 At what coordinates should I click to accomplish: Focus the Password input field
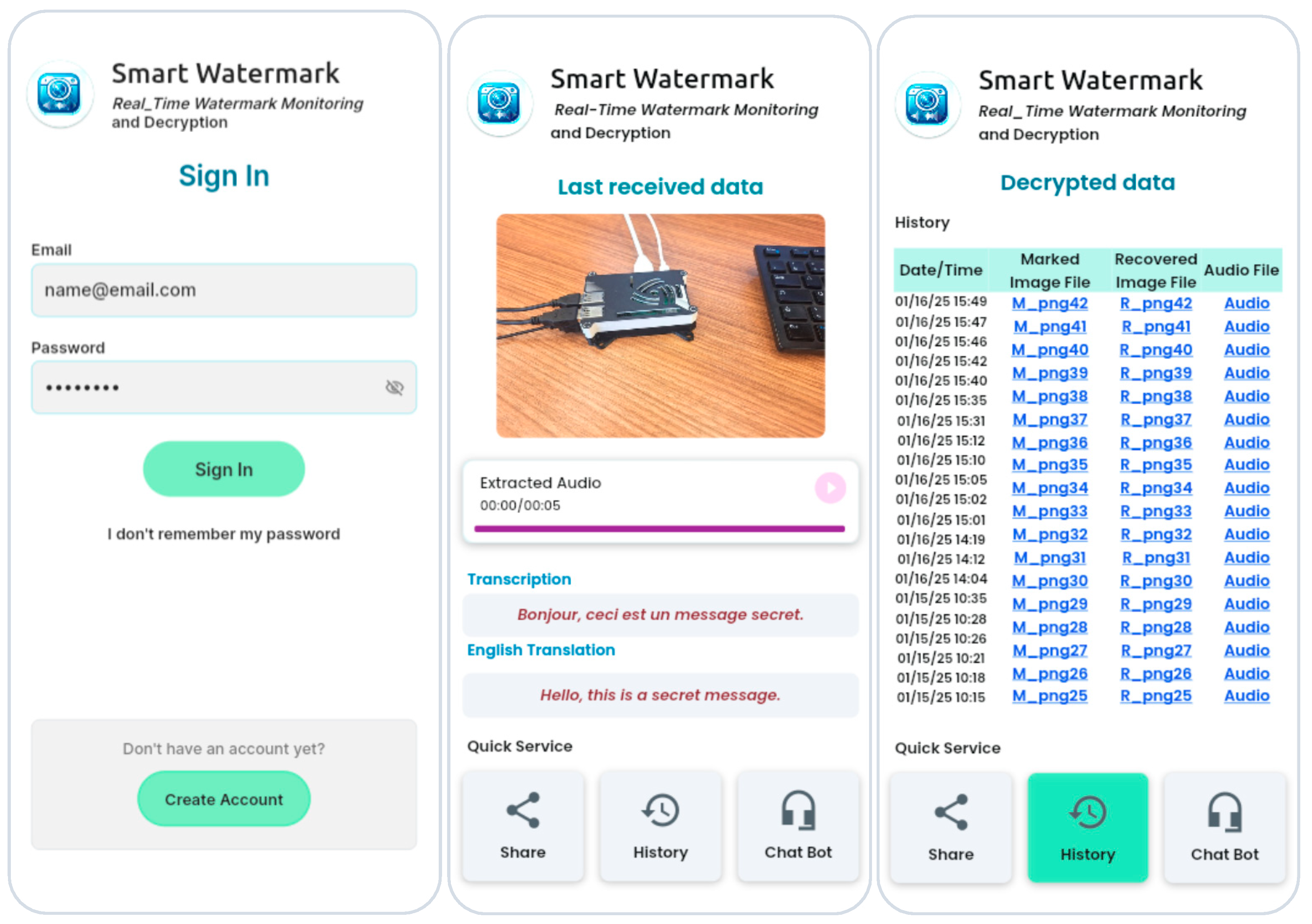[x=224, y=387]
